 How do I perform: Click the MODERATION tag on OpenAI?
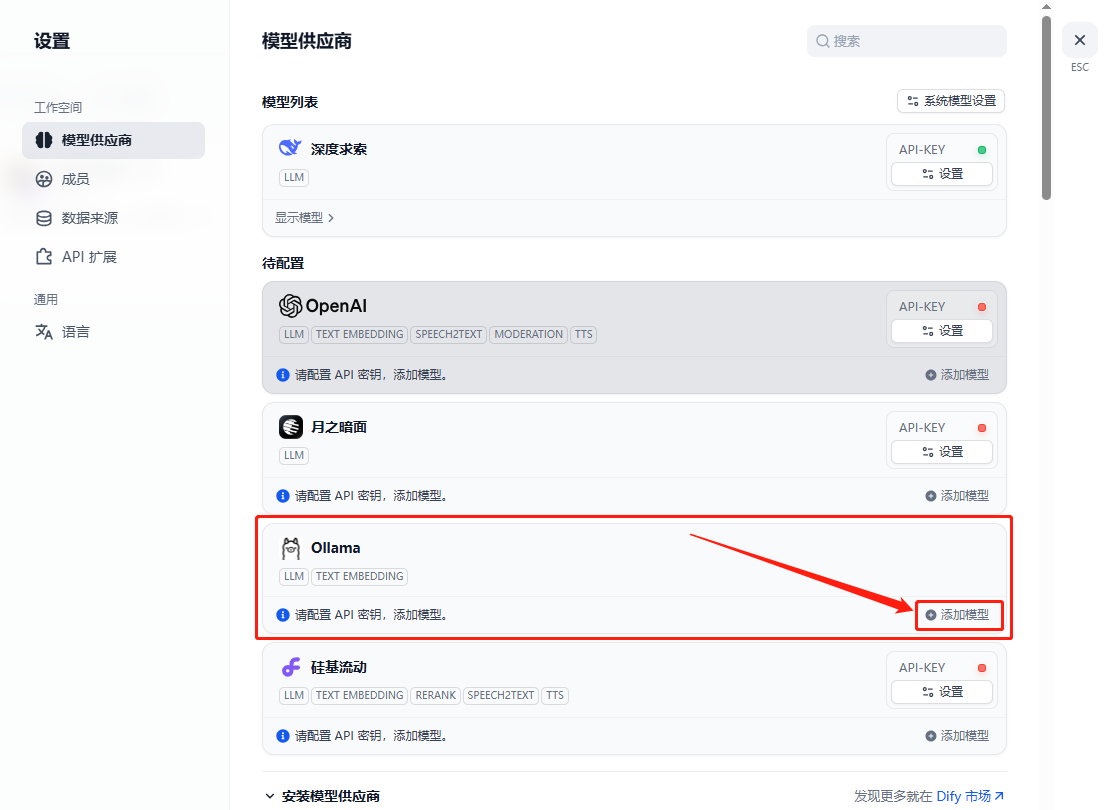coord(529,334)
